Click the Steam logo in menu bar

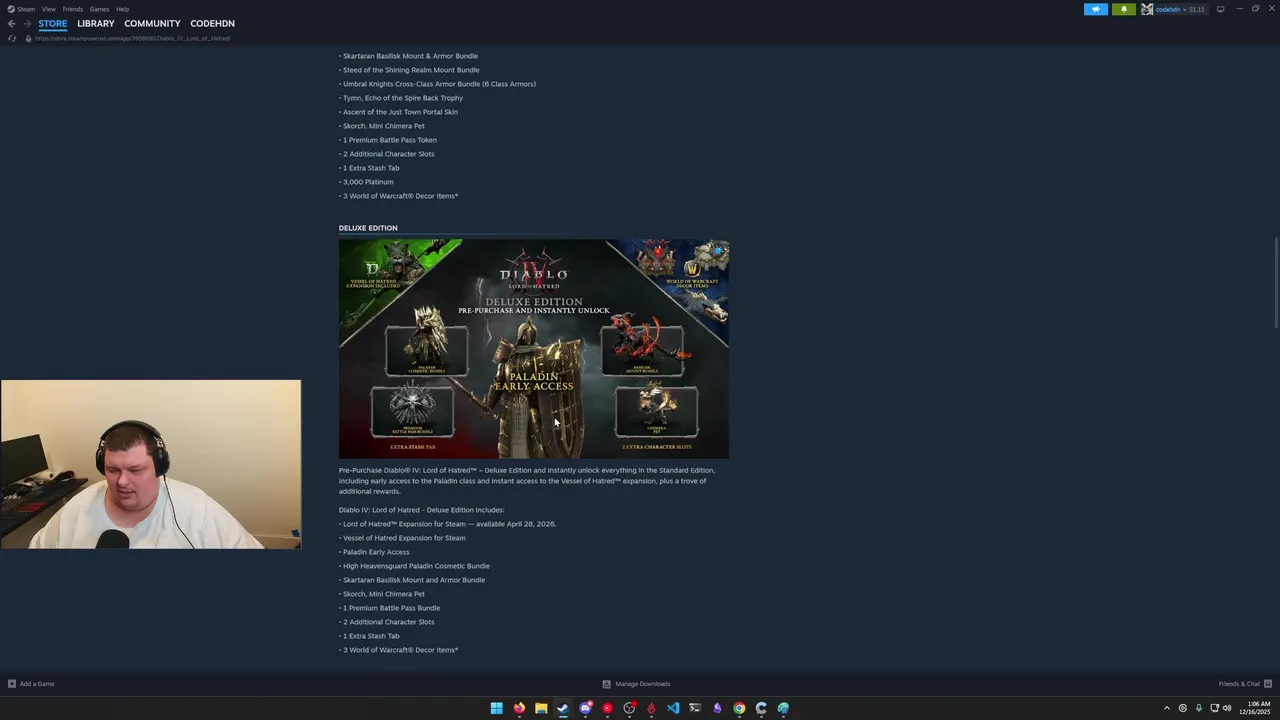(11, 9)
